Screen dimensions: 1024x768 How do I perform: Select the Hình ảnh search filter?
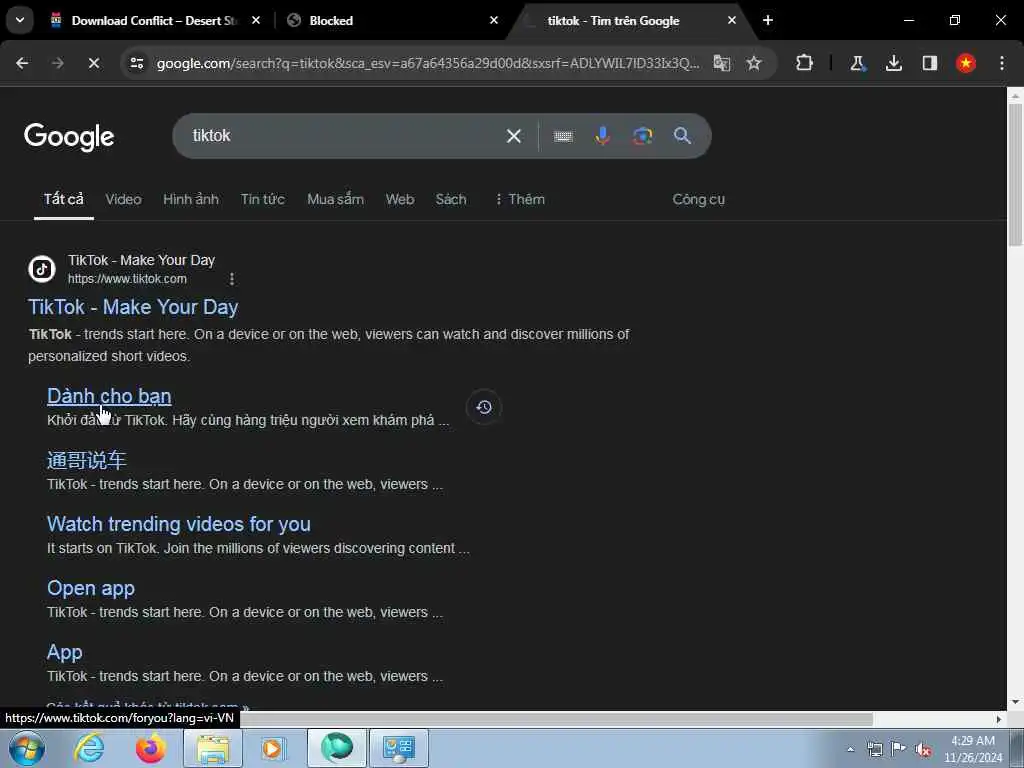pos(191,199)
